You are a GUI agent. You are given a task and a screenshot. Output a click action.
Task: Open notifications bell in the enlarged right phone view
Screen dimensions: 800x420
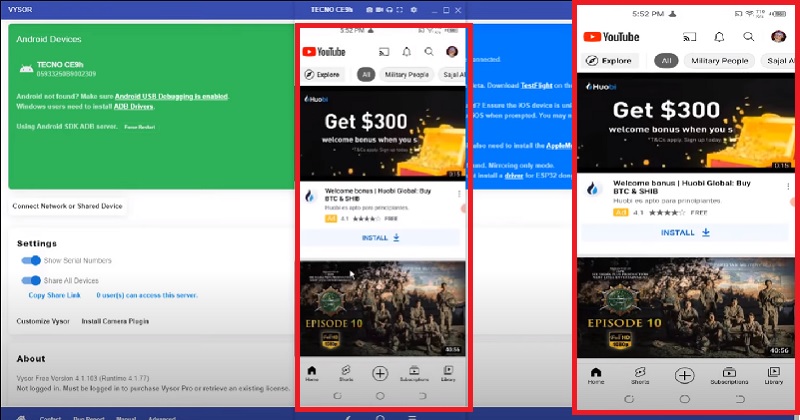pos(719,37)
